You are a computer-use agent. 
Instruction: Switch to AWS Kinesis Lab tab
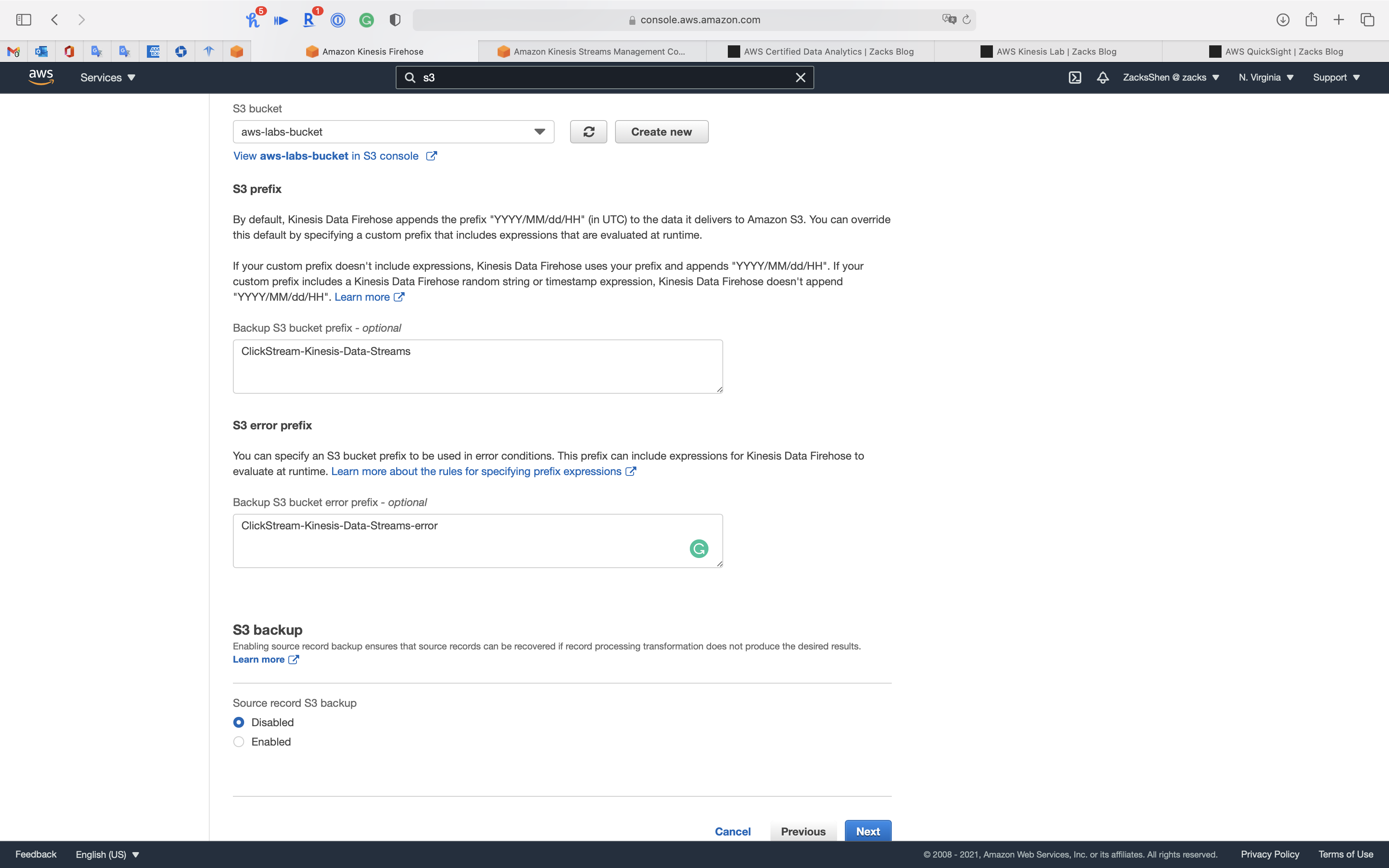pyautogui.click(x=1048, y=52)
